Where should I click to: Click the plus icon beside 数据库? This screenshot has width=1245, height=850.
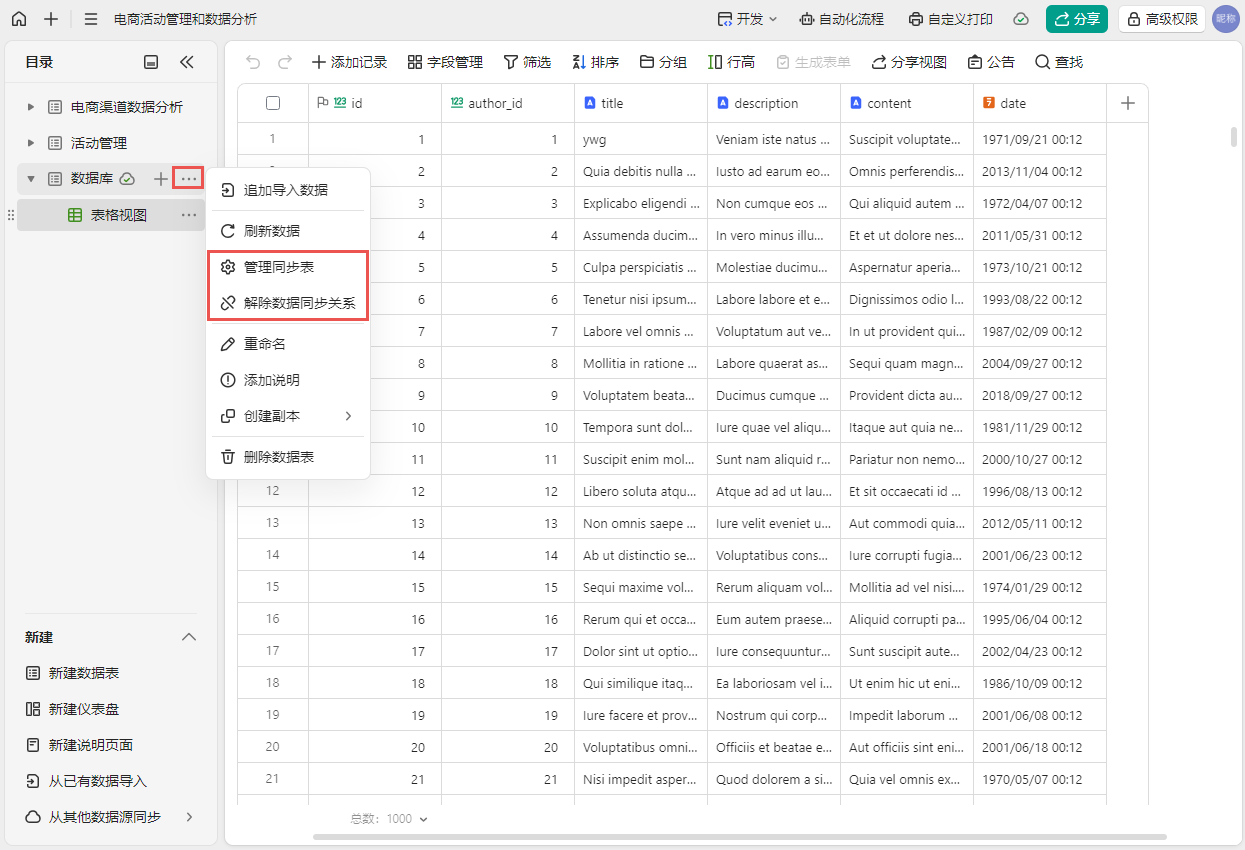coord(161,179)
